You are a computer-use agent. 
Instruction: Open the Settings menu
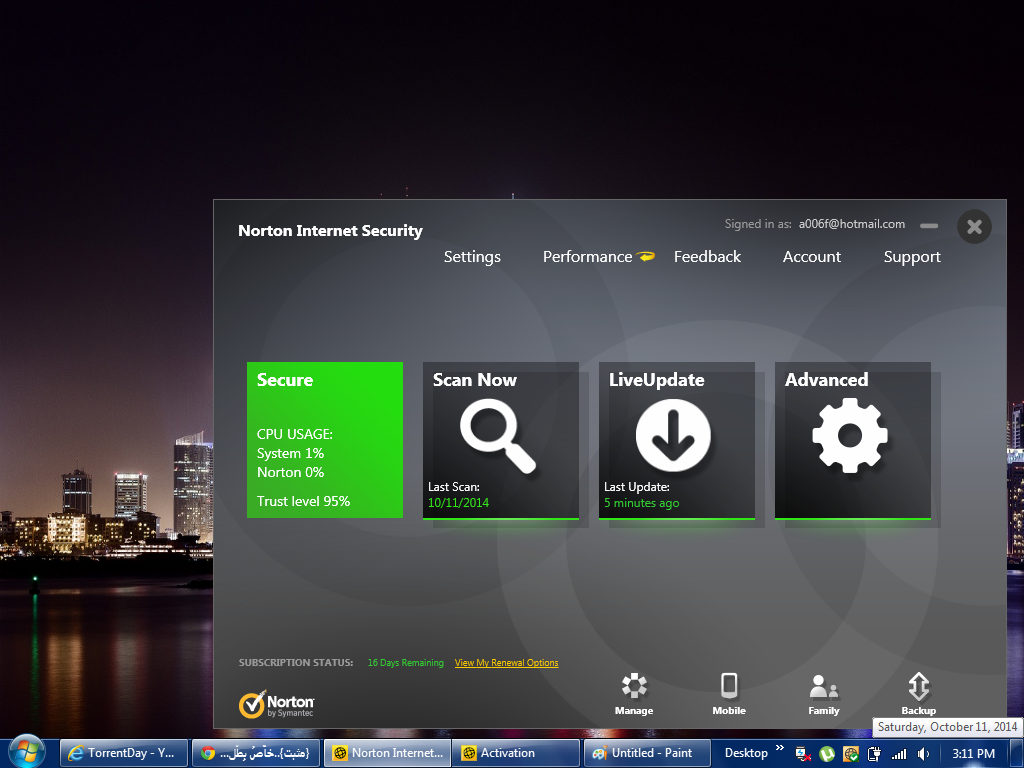[472, 257]
